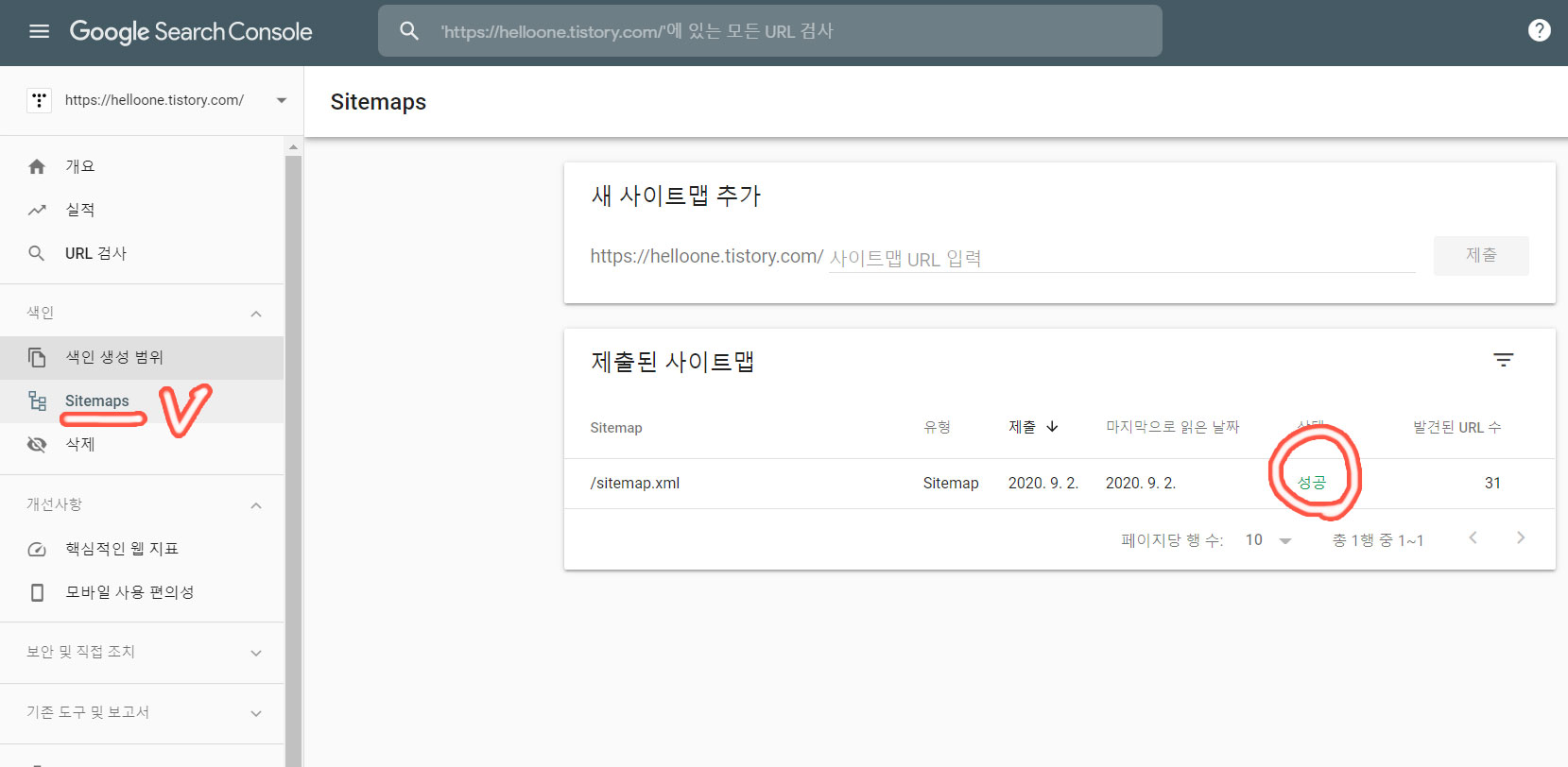Click the 제출 submit button
The height and width of the screenshot is (767, 1568).
pyautogui.click(x=1481, y=255)
